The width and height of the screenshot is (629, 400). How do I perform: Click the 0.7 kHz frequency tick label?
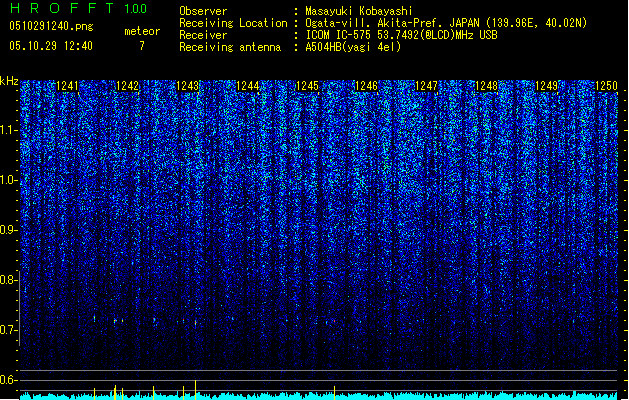(x=9, y=330)
